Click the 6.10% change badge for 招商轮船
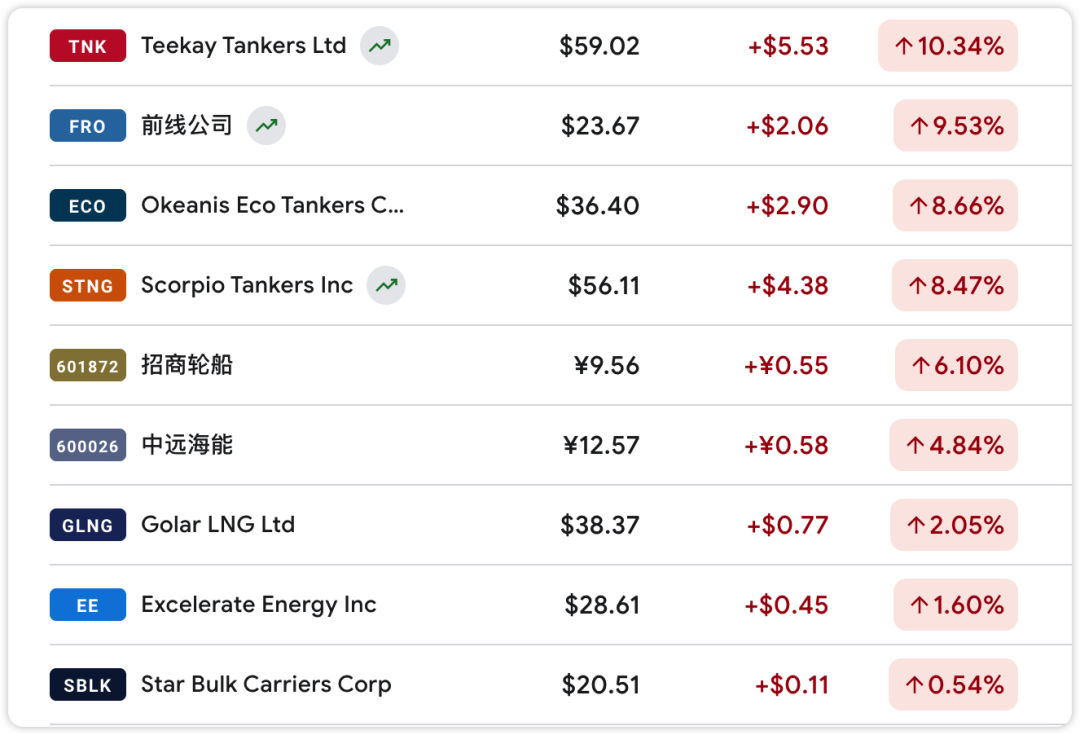The height and width of the screenshot is (735, 1080). pos(956,365)
